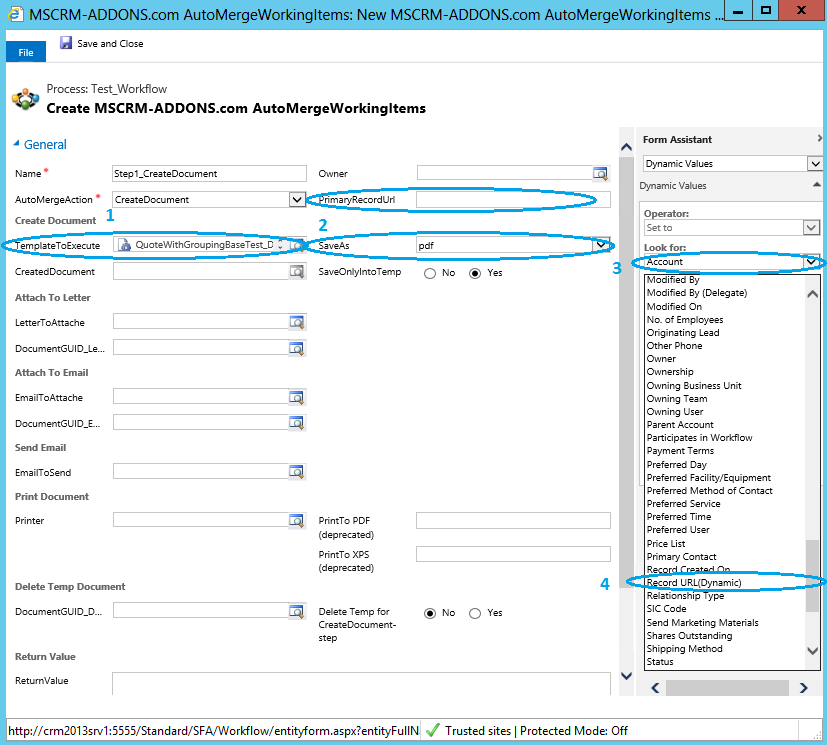Collapse the Form Assistant pane arrow

click(x=820, y=138)
